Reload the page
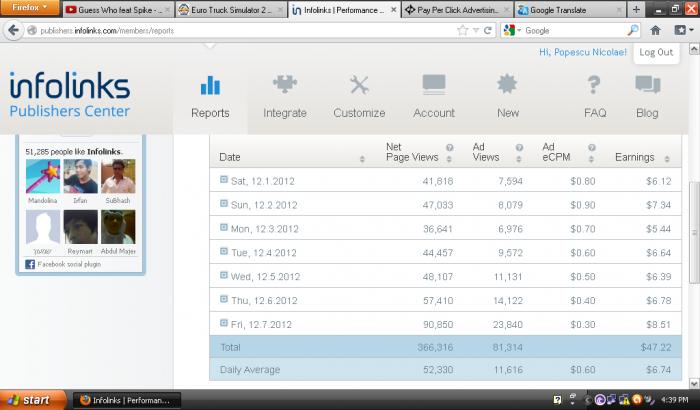 tap(488, 30)
